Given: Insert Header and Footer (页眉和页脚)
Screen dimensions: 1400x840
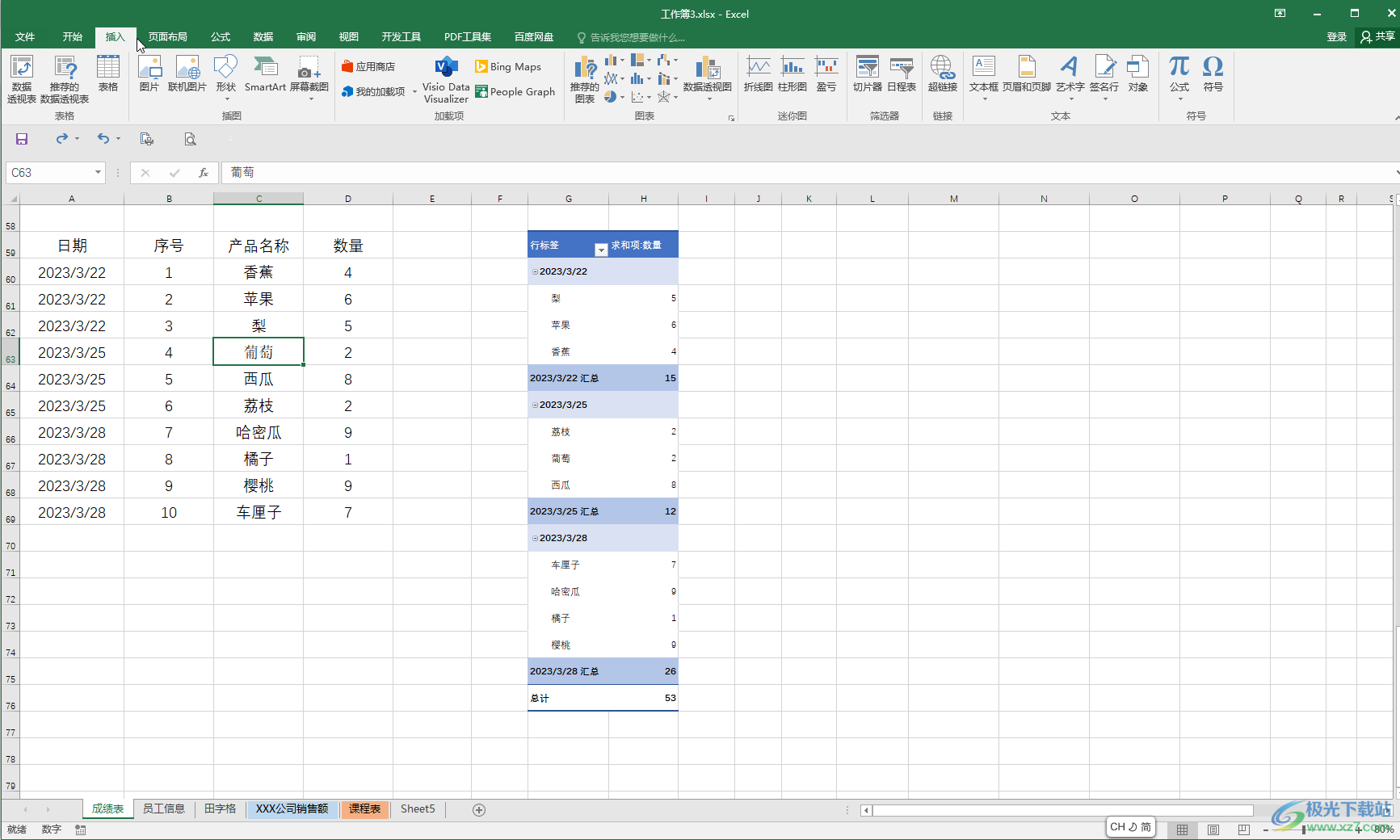Looking at the screenshot, I should click(x=1027, y=73).
